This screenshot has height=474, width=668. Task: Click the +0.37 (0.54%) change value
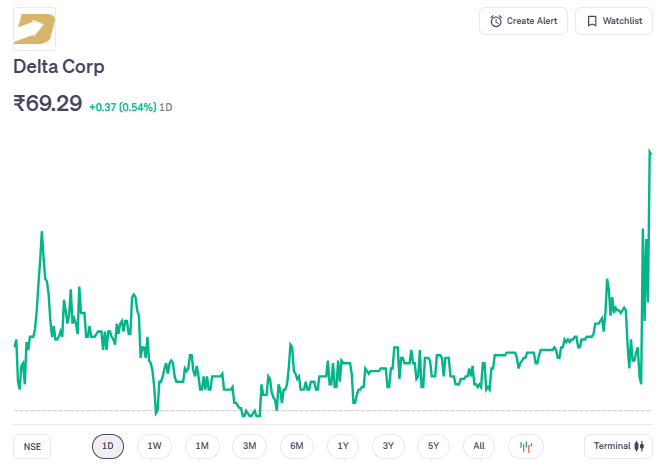[x=122, y=107]
